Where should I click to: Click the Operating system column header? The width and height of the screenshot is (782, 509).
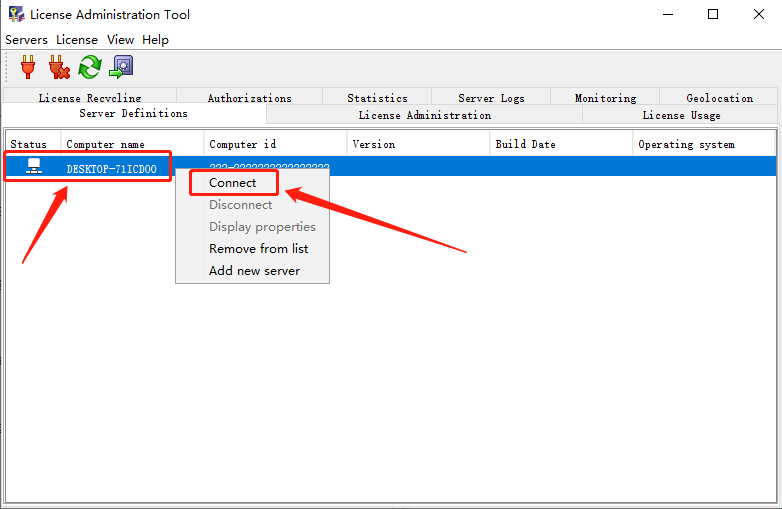(704, 144)
